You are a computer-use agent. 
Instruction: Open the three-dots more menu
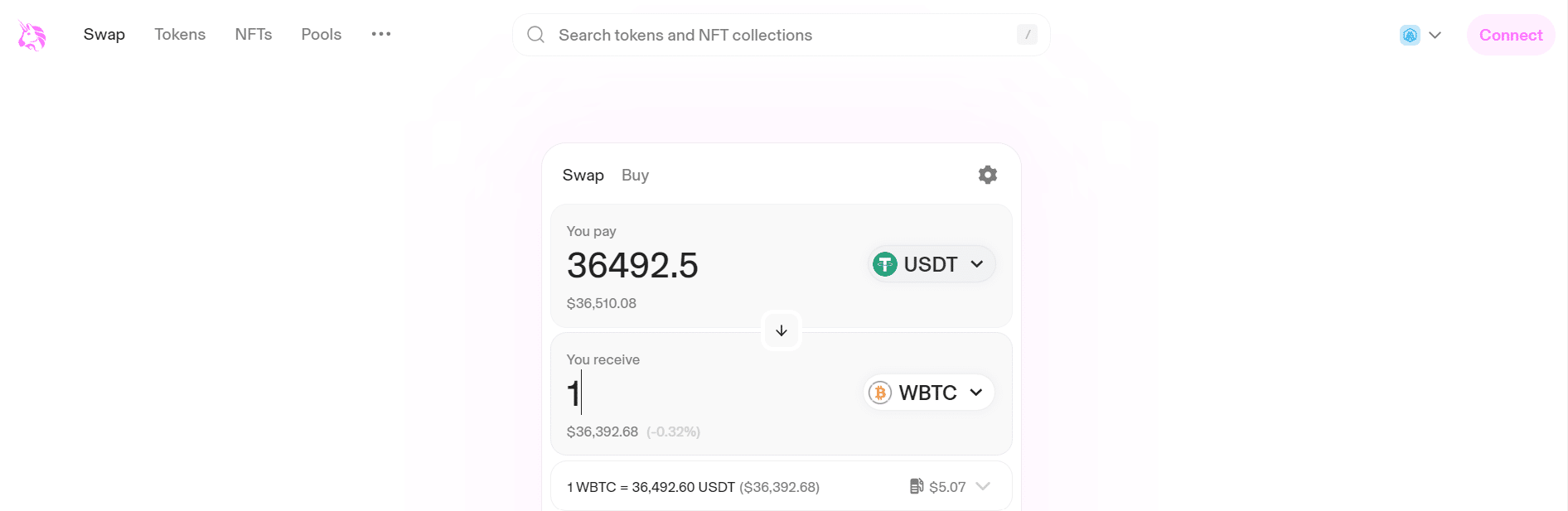pos(381,34)
